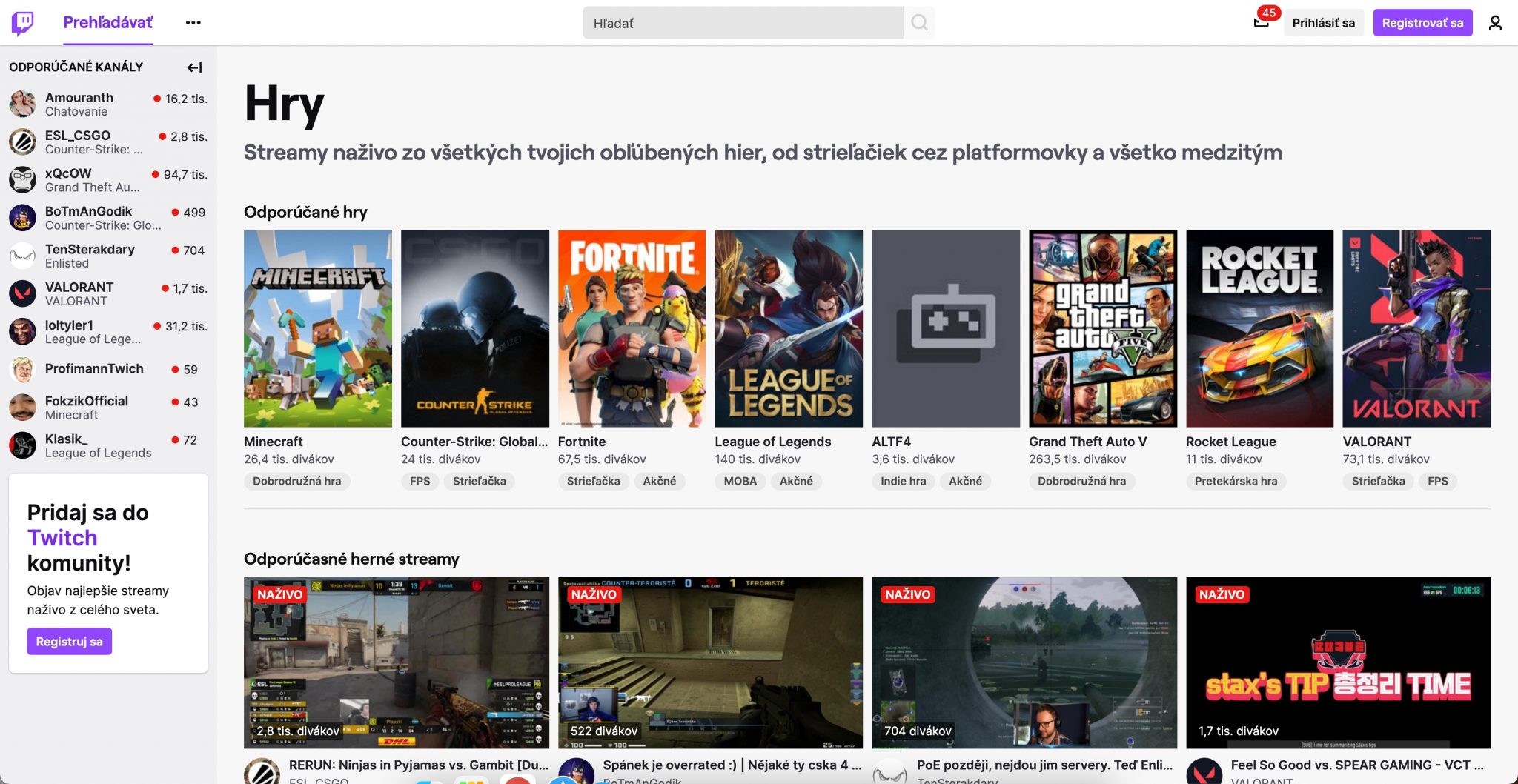Select xQcOW channel name in sidebar
The height and width of the screenshot is (784, 1518).
click(x=68, y=173)
